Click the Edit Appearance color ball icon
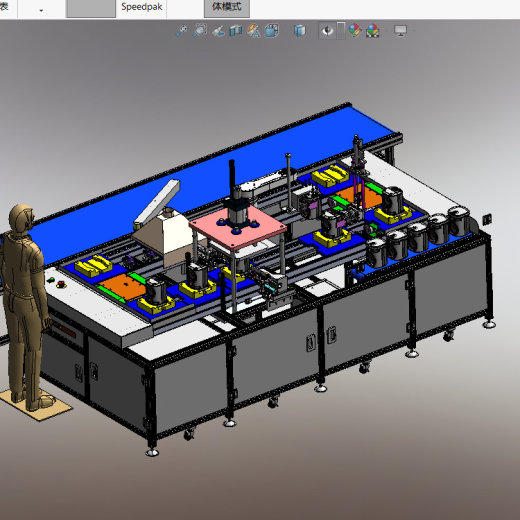 [355, 31]
